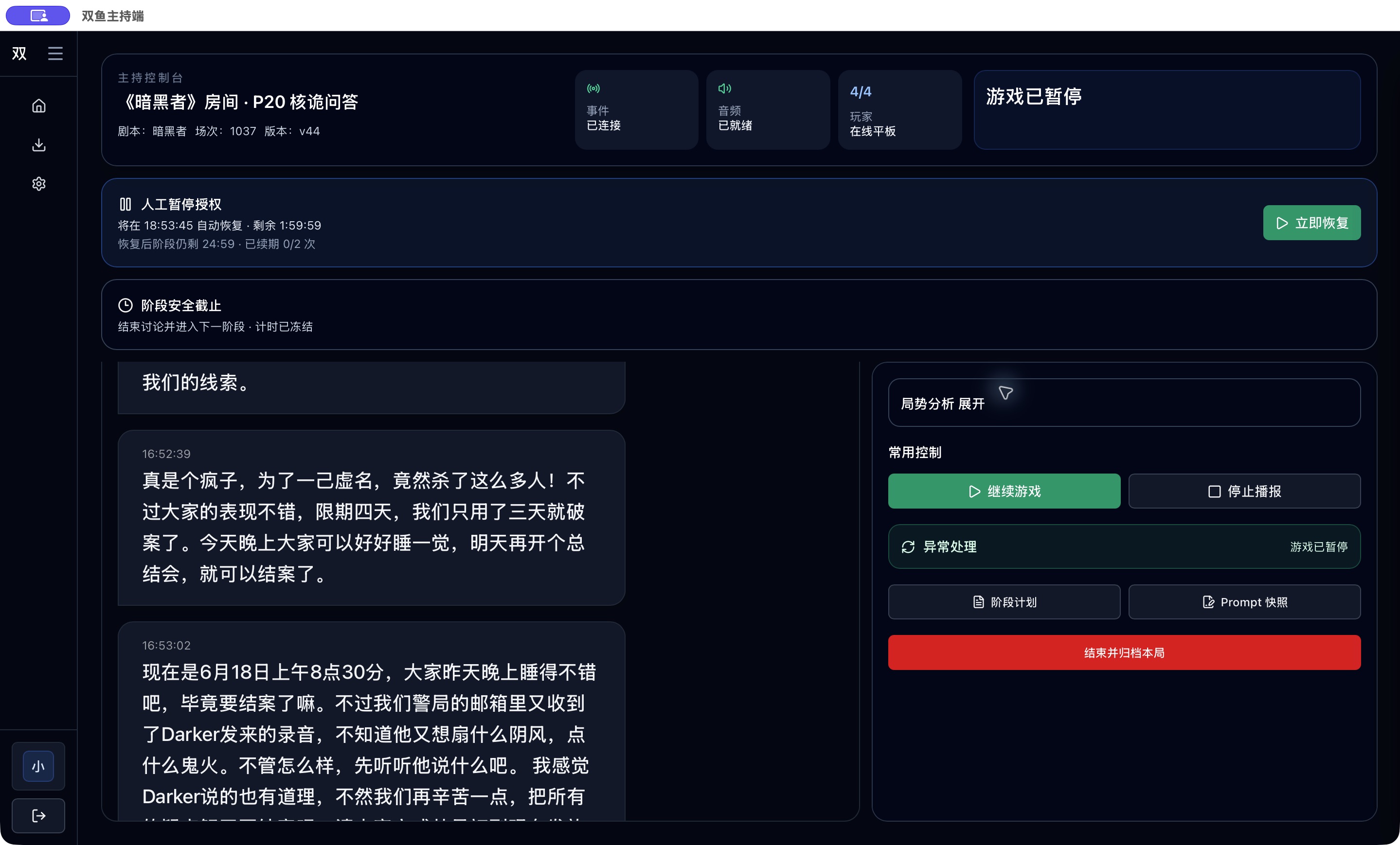Click the purple screen-share icon in title bar
The height and width of the screenshot is (845, 1400).
[38, 16]
